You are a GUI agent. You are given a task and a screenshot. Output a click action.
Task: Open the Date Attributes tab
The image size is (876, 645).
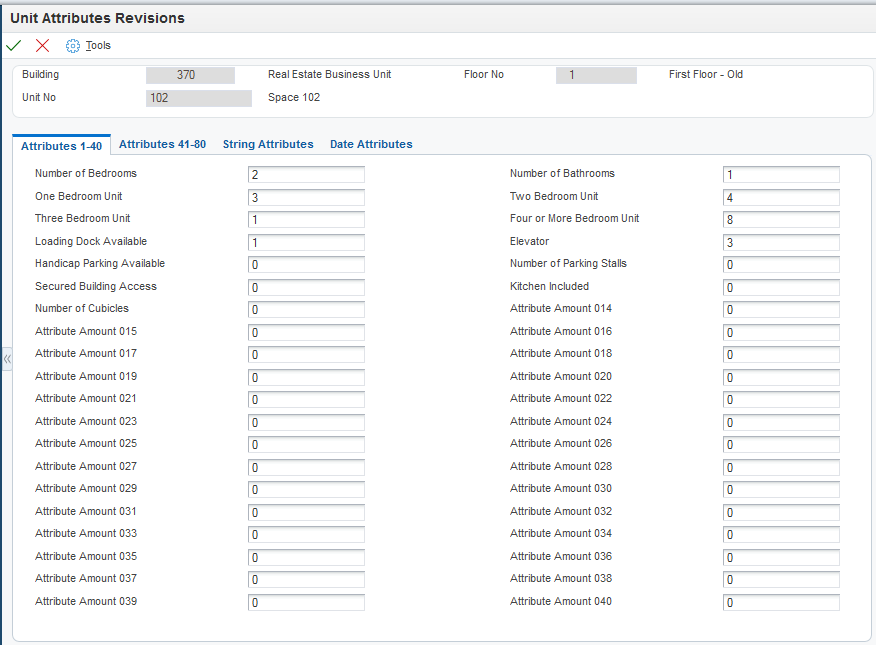point(372,144)
